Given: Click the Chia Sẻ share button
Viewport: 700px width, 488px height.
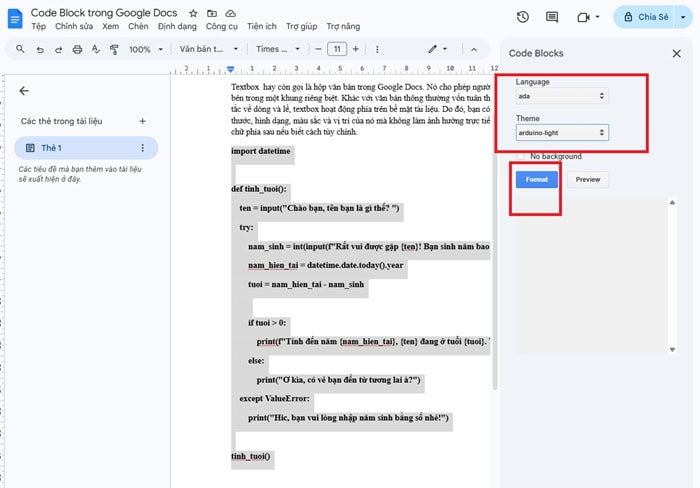Looking at the screenshot, I should pos(645,17).
